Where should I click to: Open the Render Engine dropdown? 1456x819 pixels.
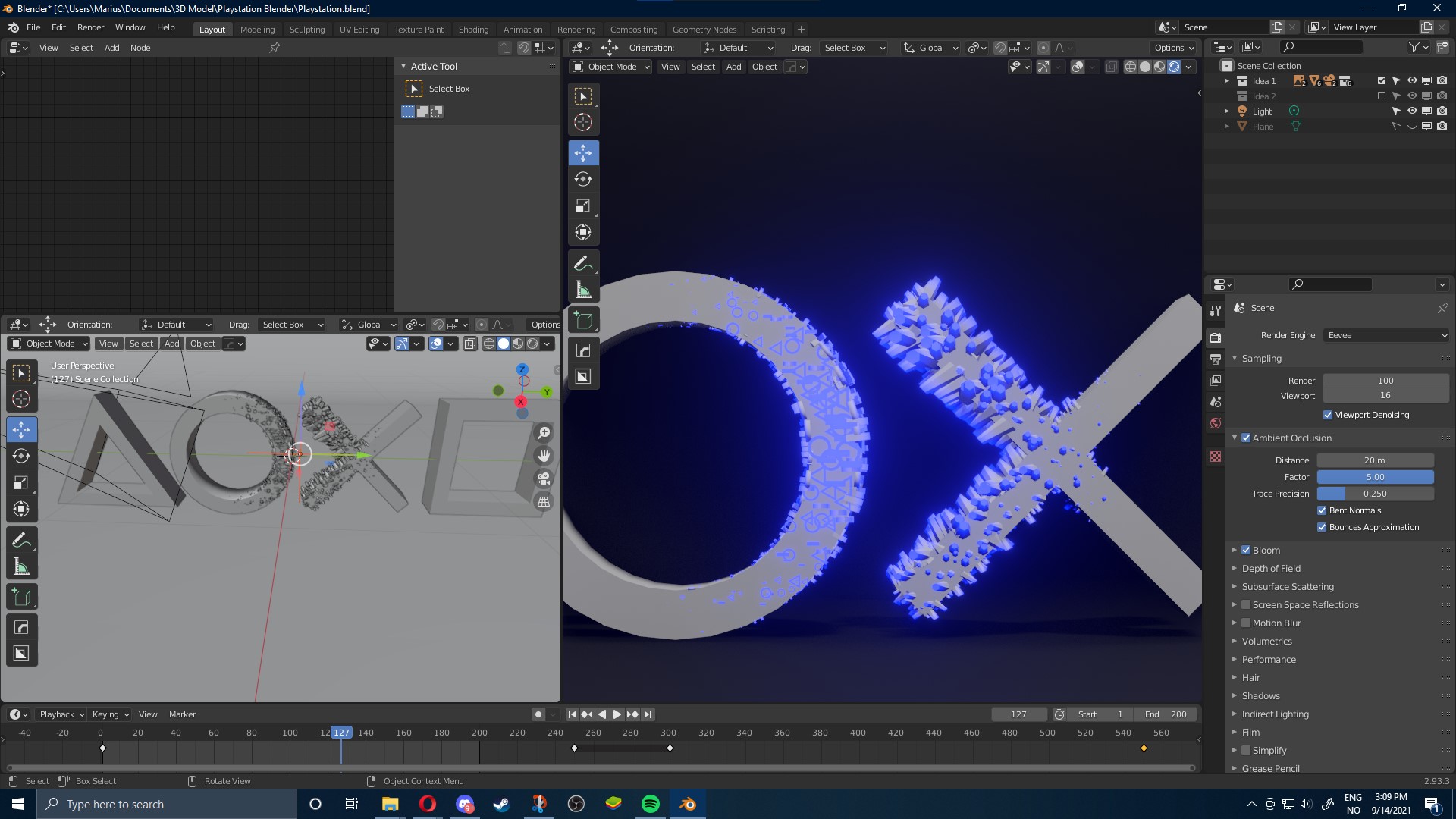pos(1386,335)
